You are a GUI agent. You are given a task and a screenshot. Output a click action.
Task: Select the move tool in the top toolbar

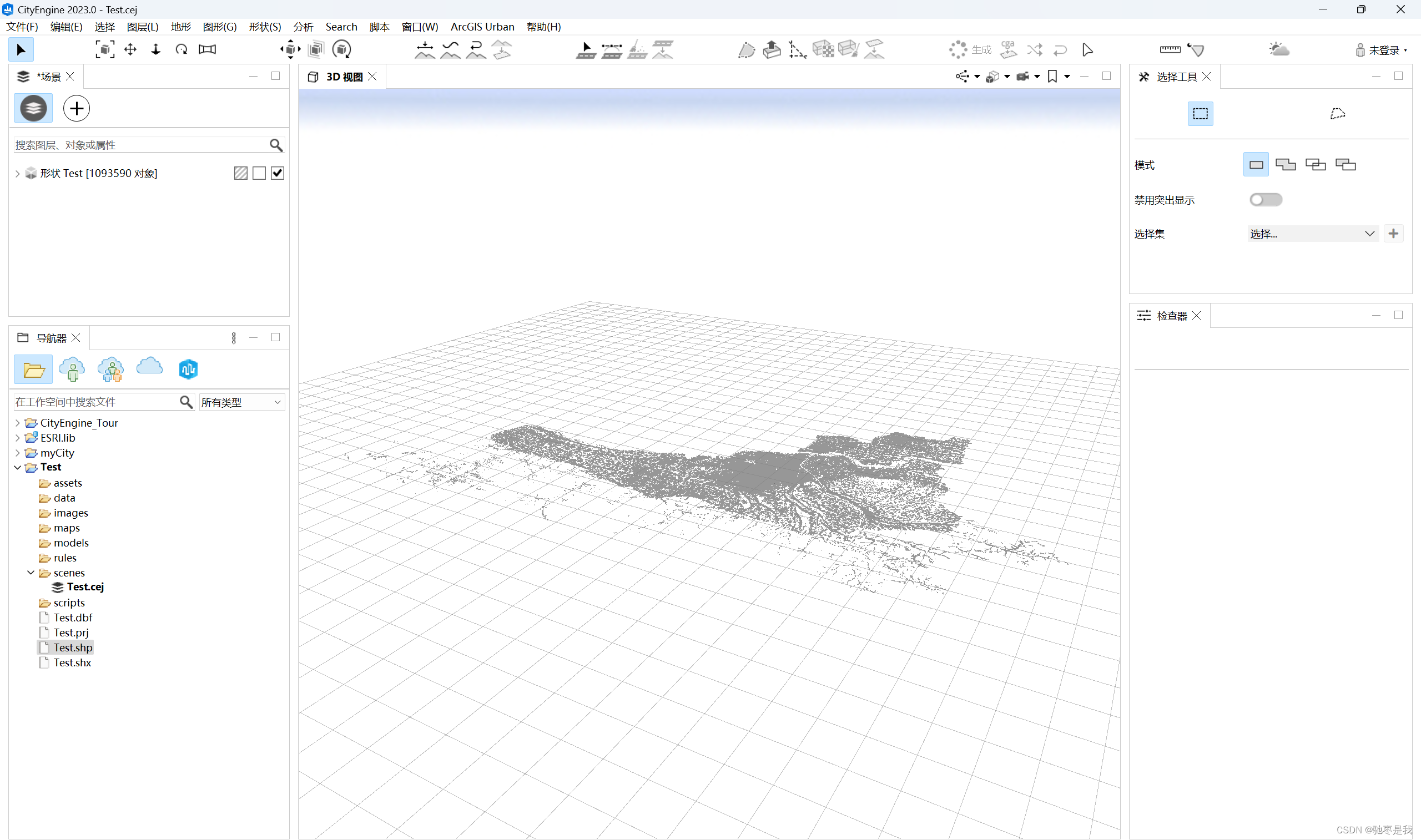pos(130,49)
